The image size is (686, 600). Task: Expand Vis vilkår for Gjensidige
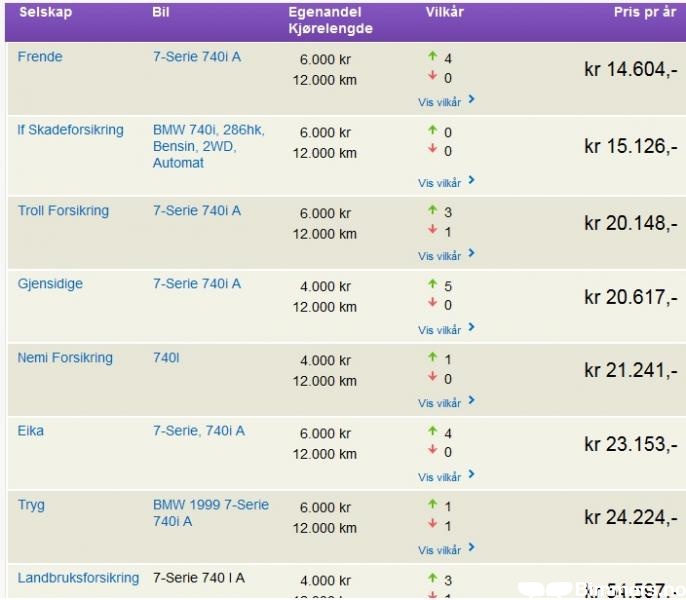point(446,329)
